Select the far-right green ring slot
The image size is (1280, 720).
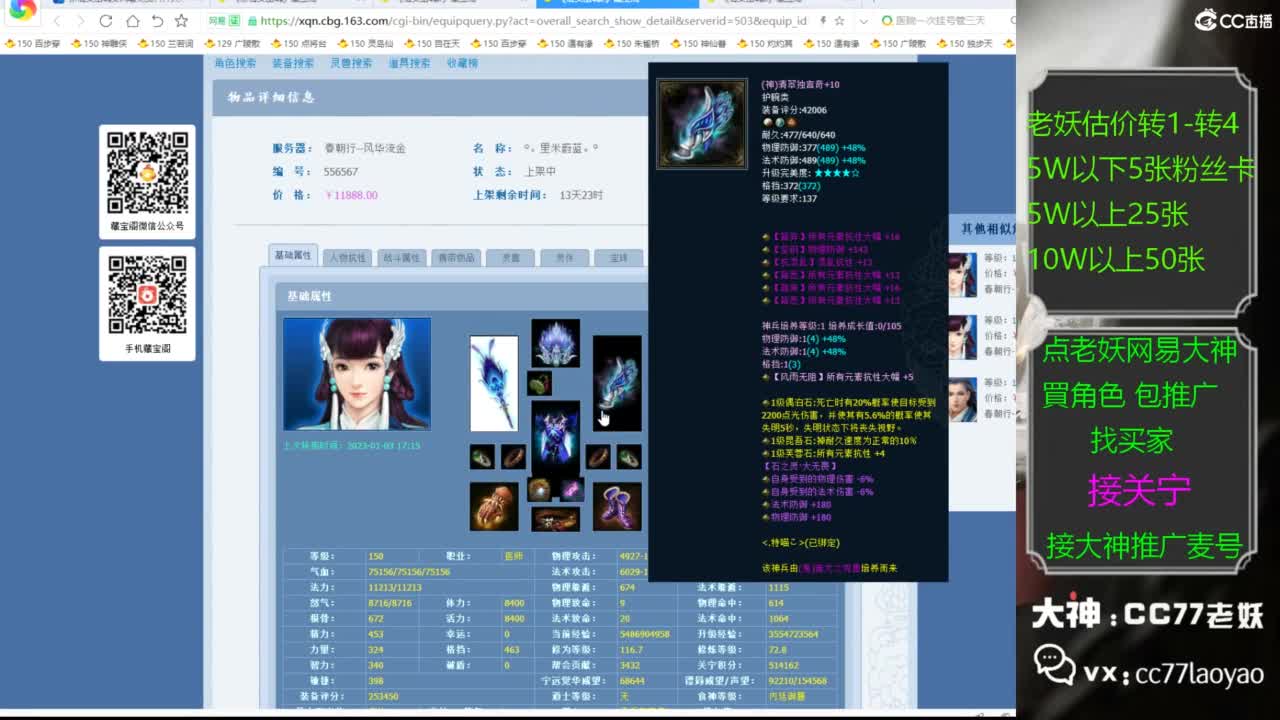pyautogui.click(x=629, y=457)
